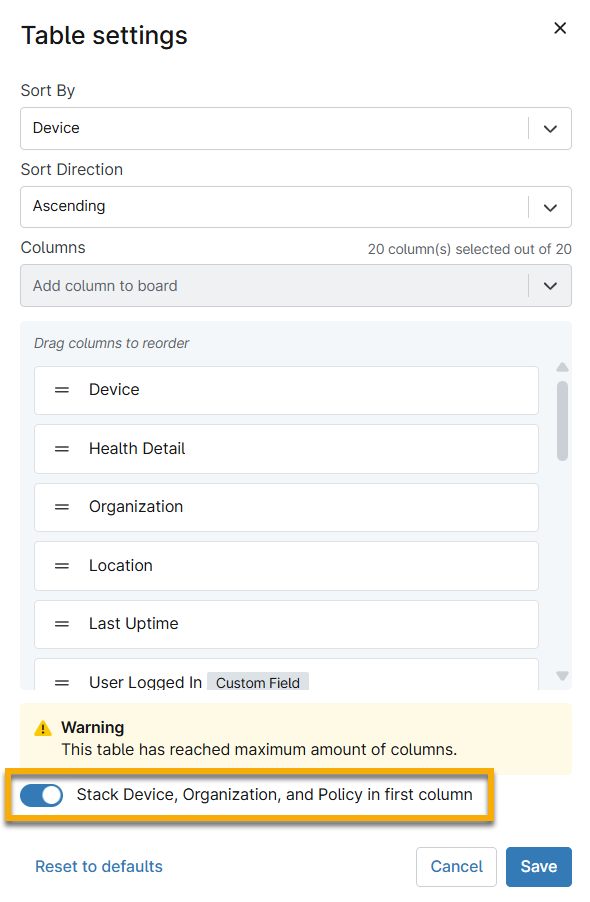Screen dimensions: 590x902
Task: Click the Location row drag handle
Action: click(x=62, y=565)
